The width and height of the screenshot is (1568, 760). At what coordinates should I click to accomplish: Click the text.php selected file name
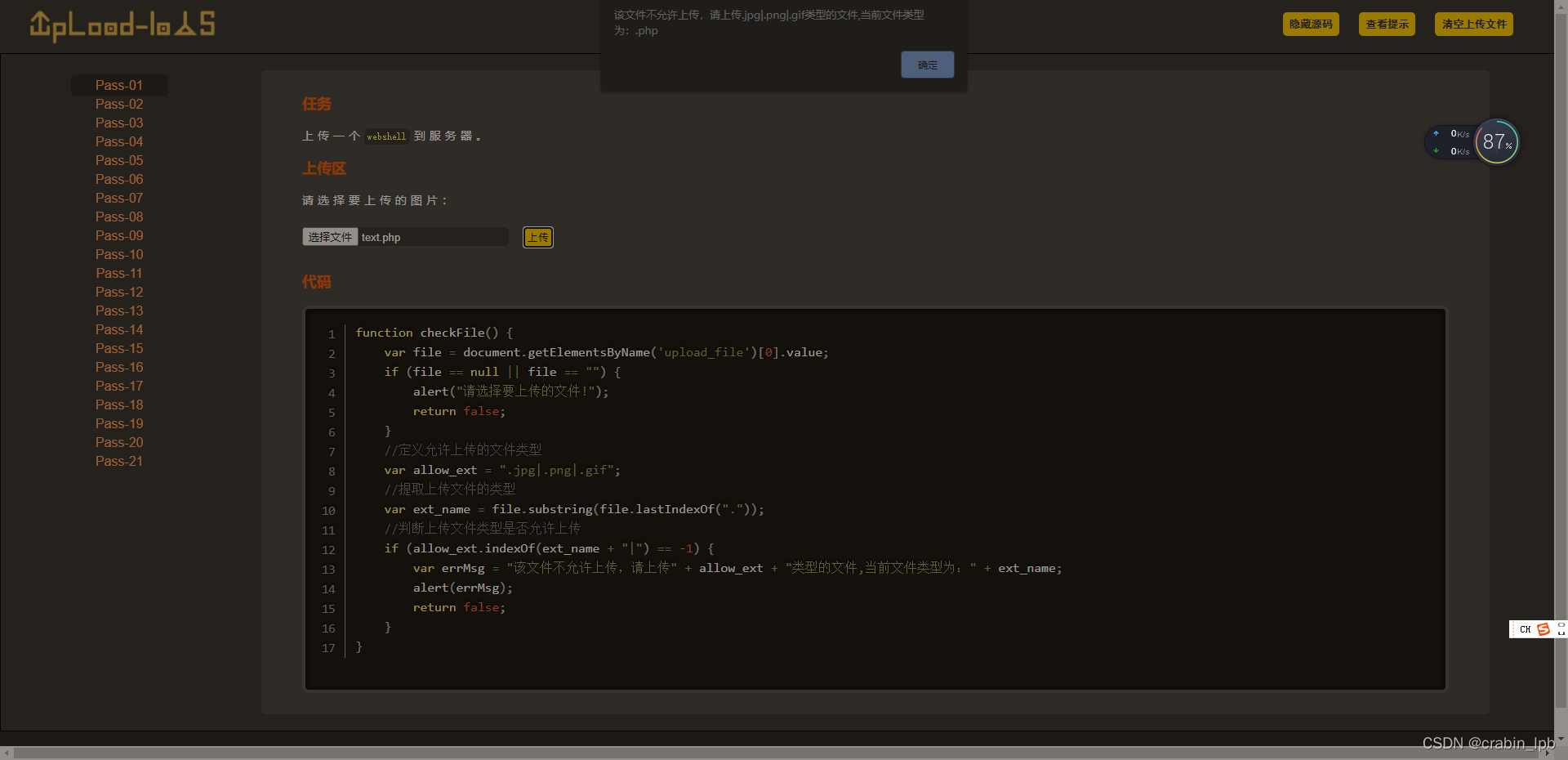(x=381, y=238)
